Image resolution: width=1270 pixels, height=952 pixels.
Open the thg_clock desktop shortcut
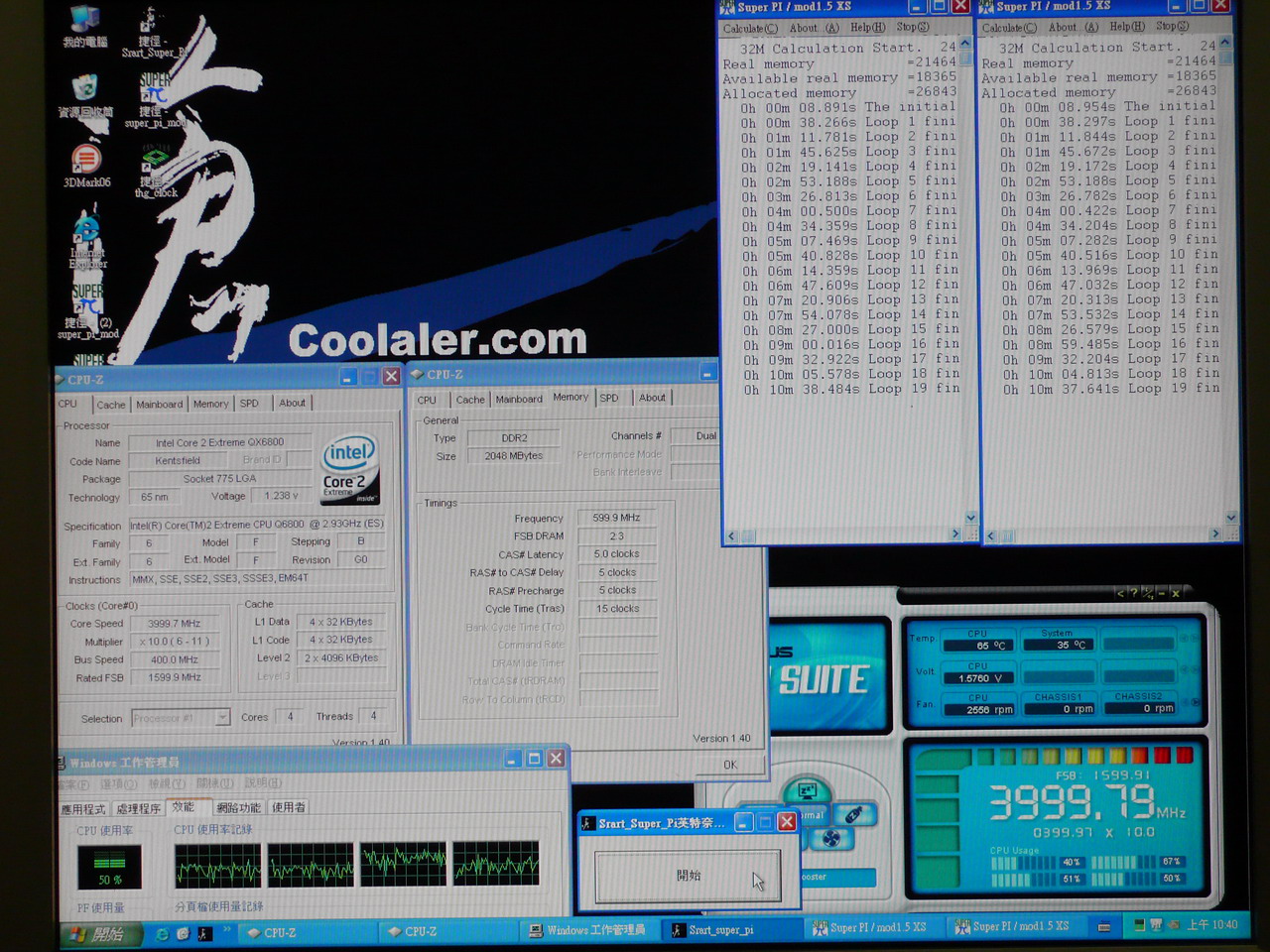tap(157, 172)
